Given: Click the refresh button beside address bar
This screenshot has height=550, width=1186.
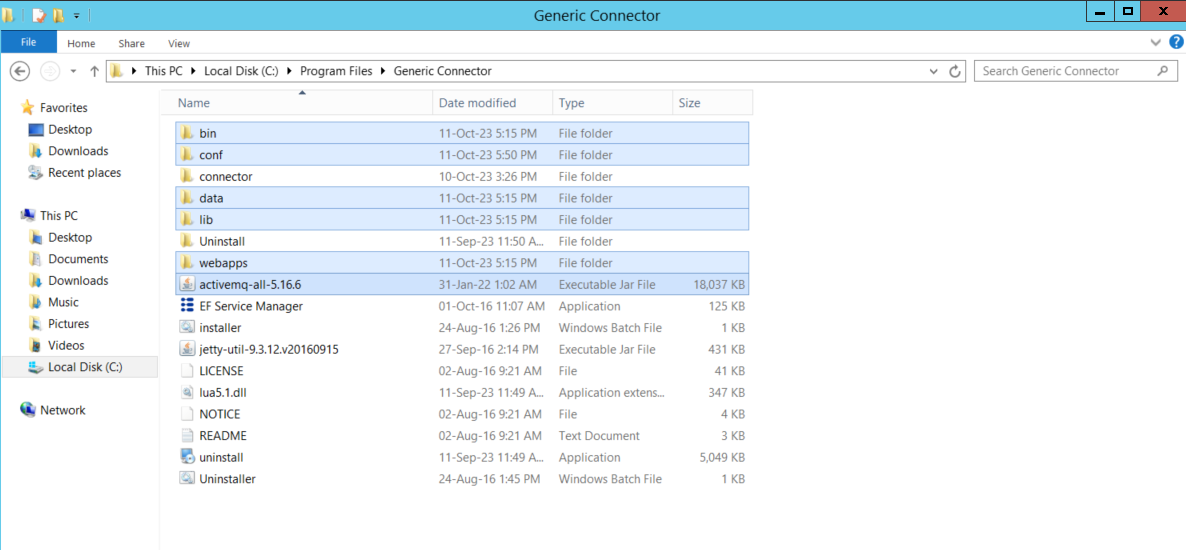Looking at the screenshot, I should tap(955, 71).
